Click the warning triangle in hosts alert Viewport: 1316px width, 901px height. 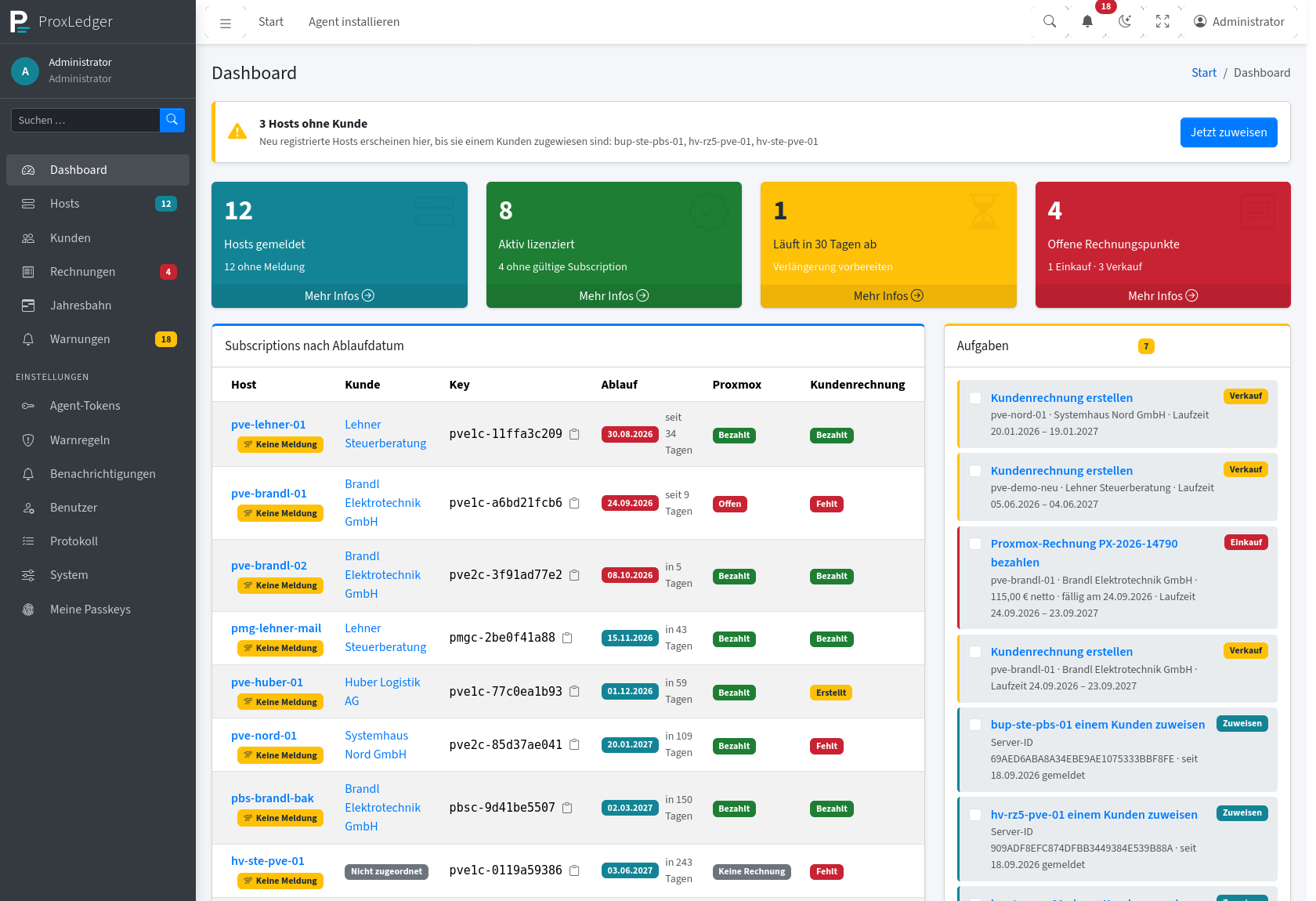[x=237, y=132]
